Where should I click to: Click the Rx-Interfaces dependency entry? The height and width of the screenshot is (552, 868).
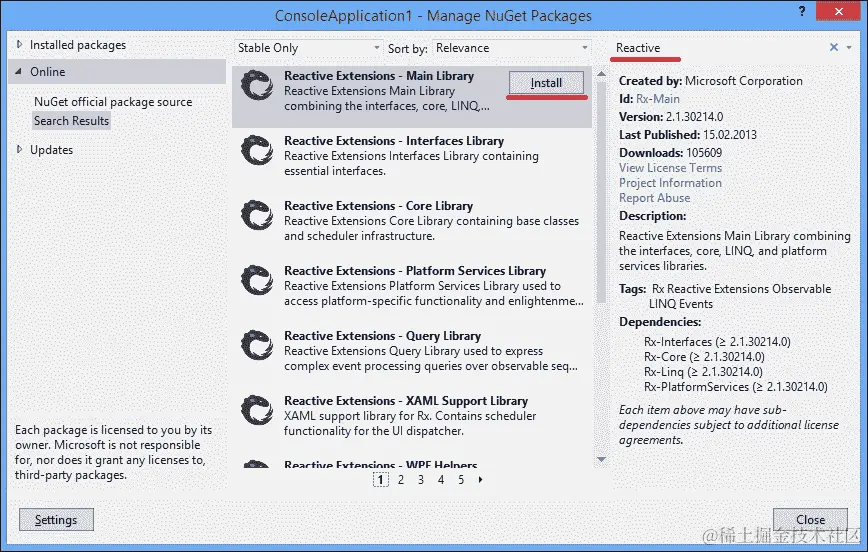717,342
